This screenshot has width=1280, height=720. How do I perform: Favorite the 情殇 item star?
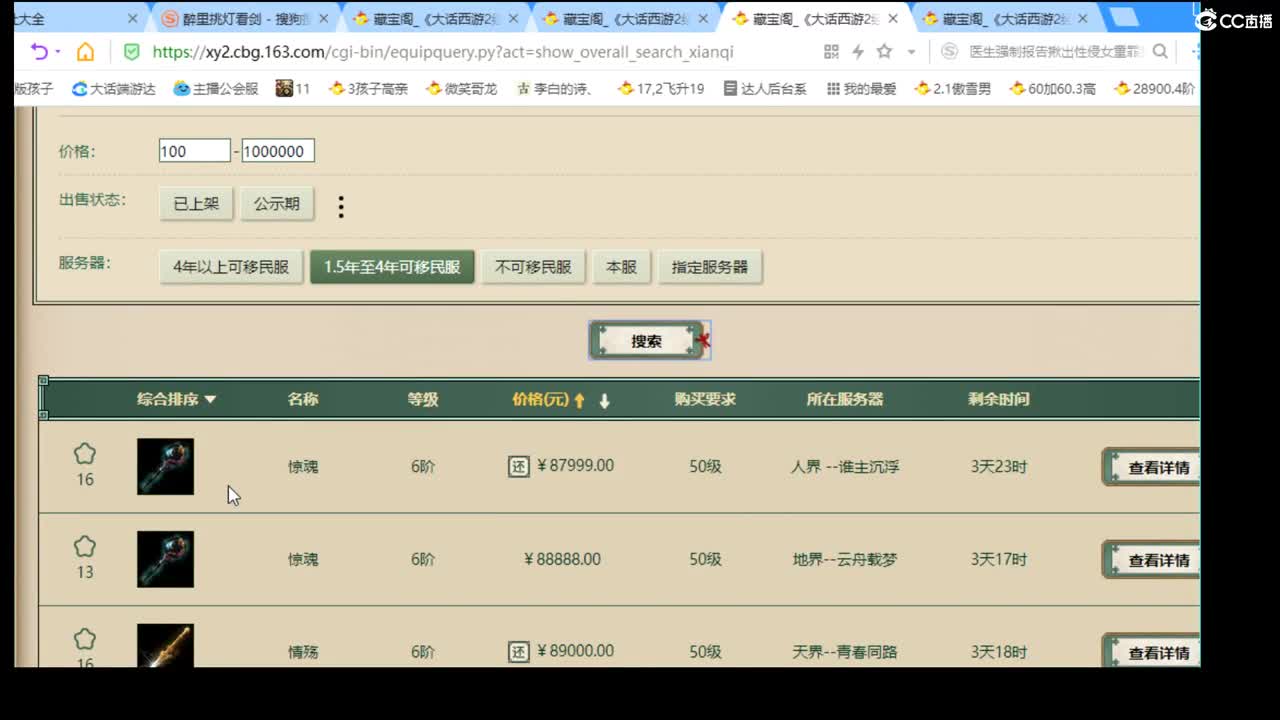[85, 638]
